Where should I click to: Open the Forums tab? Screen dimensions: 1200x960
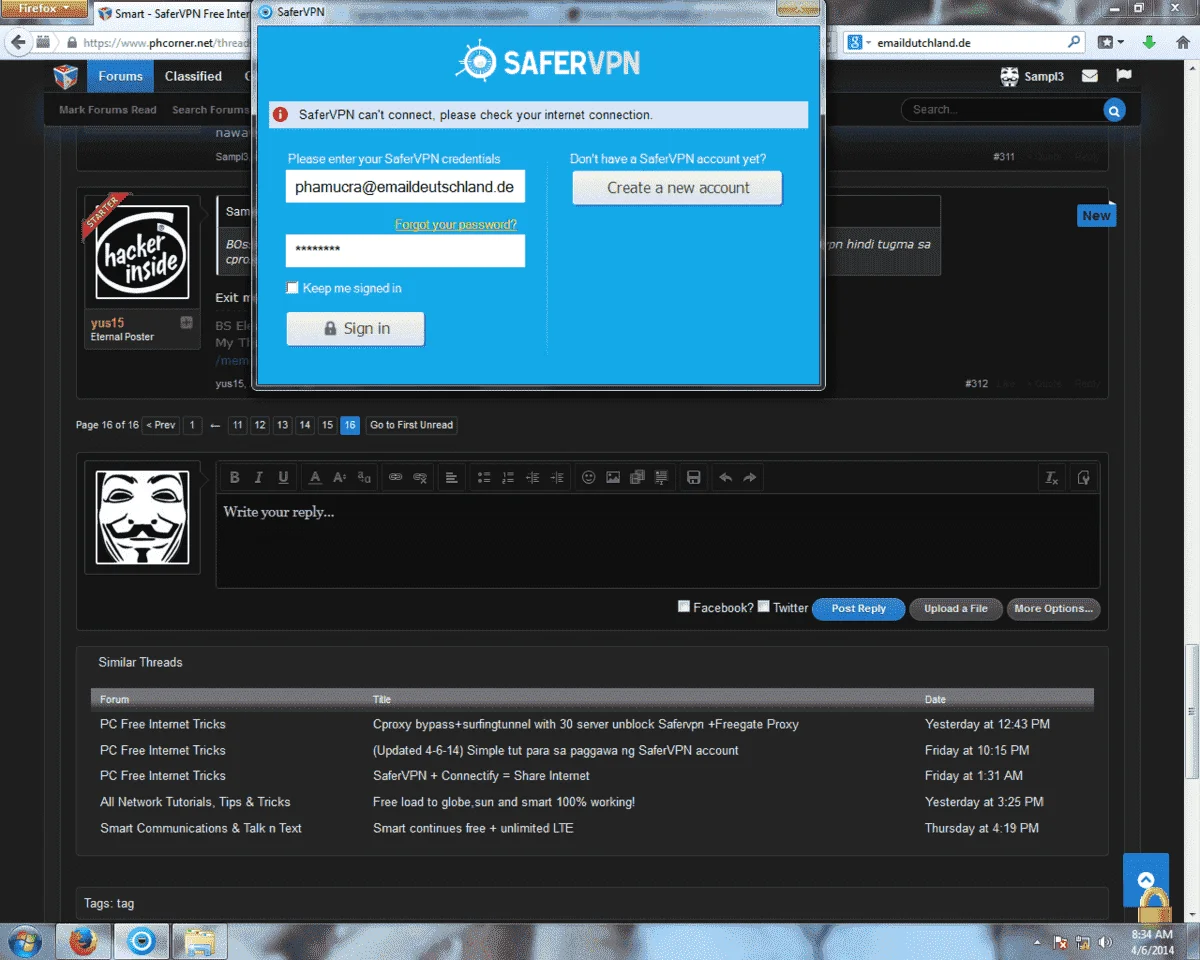(120, 76)
